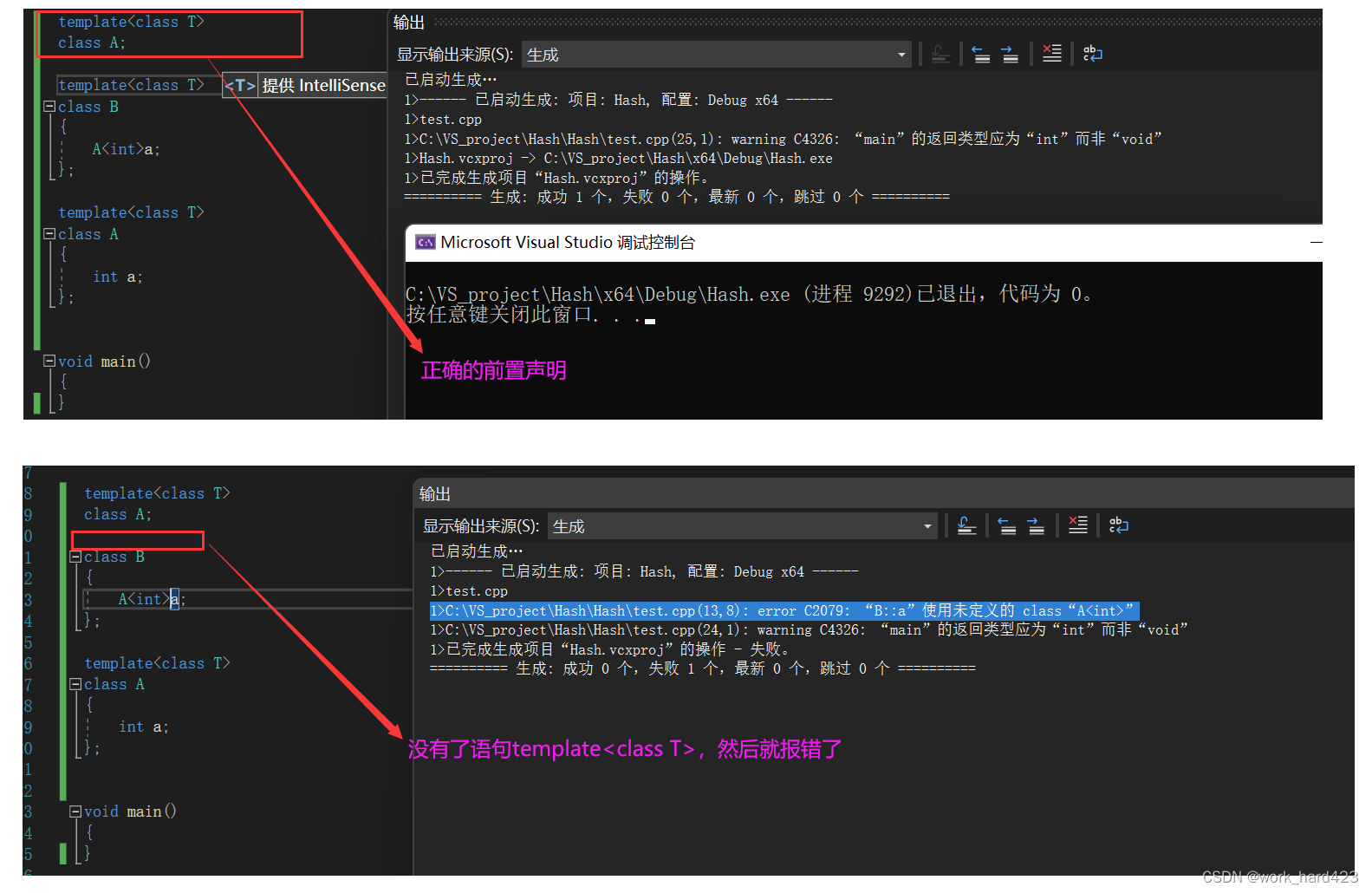
Task: Click 'class A;' in the editor with line numbers
Action: [118, 514]
